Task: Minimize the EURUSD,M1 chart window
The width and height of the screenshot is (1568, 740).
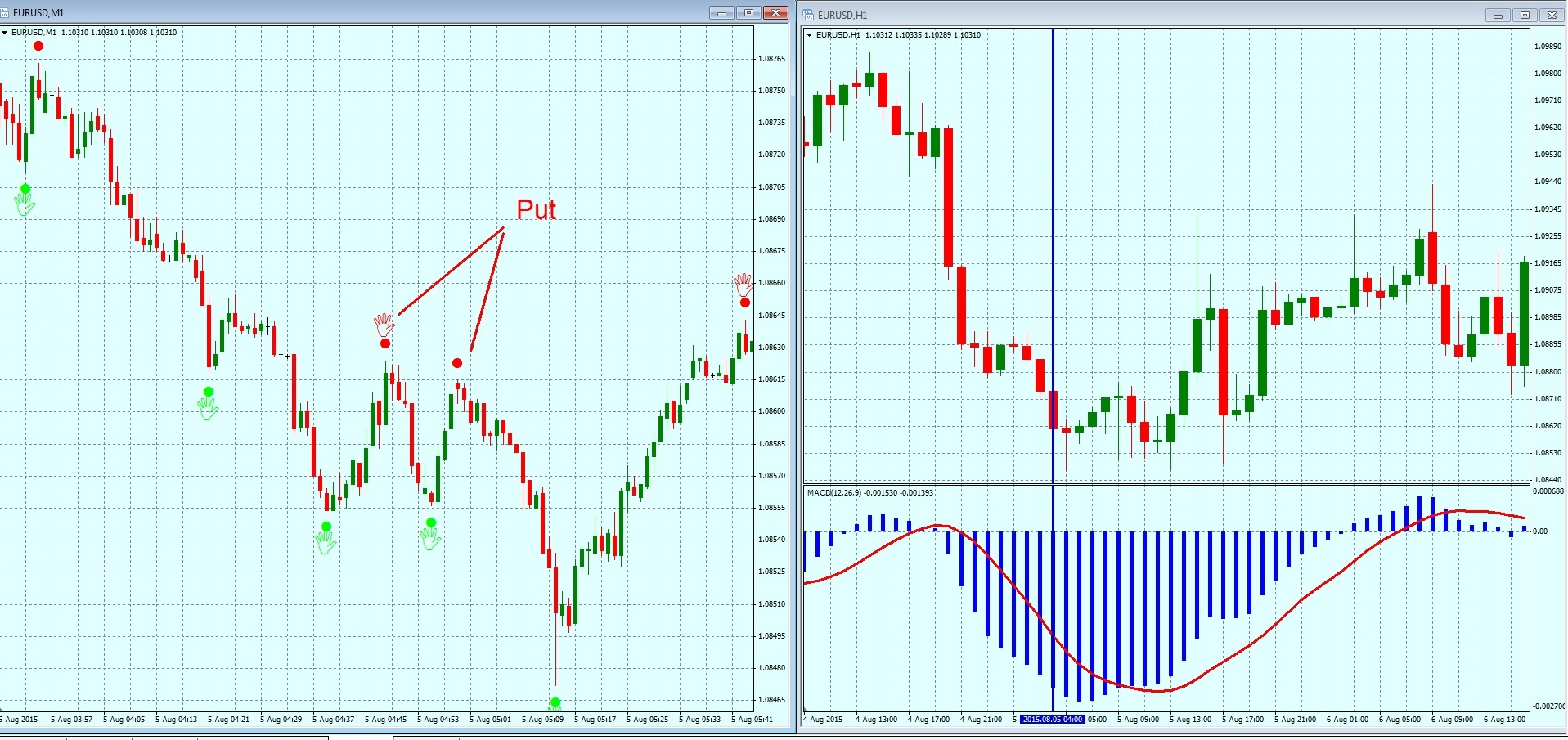Action: pyautogui.click(x=721, y=12)
